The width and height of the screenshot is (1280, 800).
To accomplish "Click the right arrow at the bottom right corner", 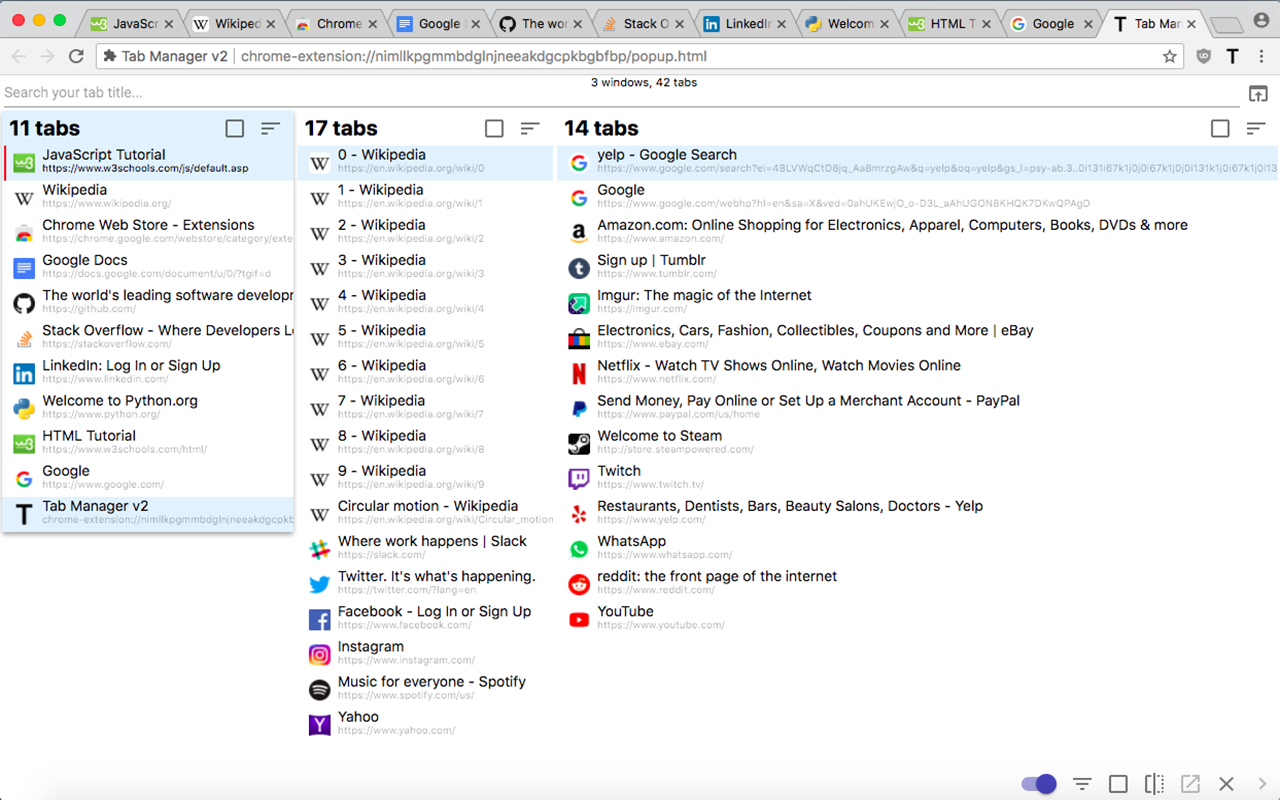I will pos(1262,784).
